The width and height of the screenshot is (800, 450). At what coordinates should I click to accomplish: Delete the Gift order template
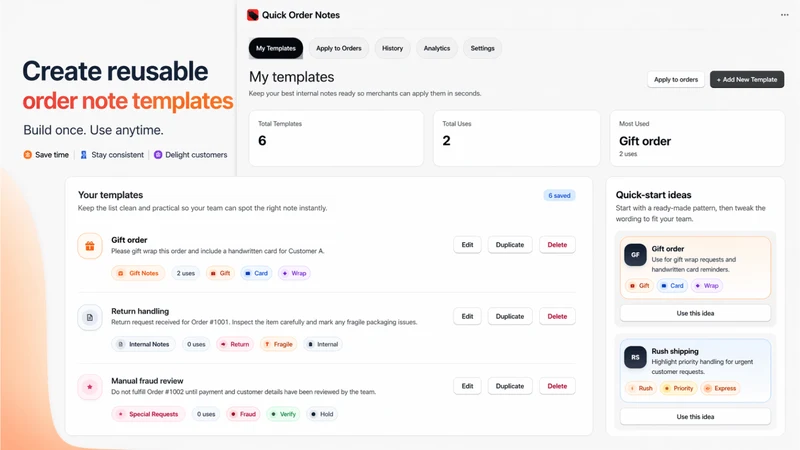557,245
